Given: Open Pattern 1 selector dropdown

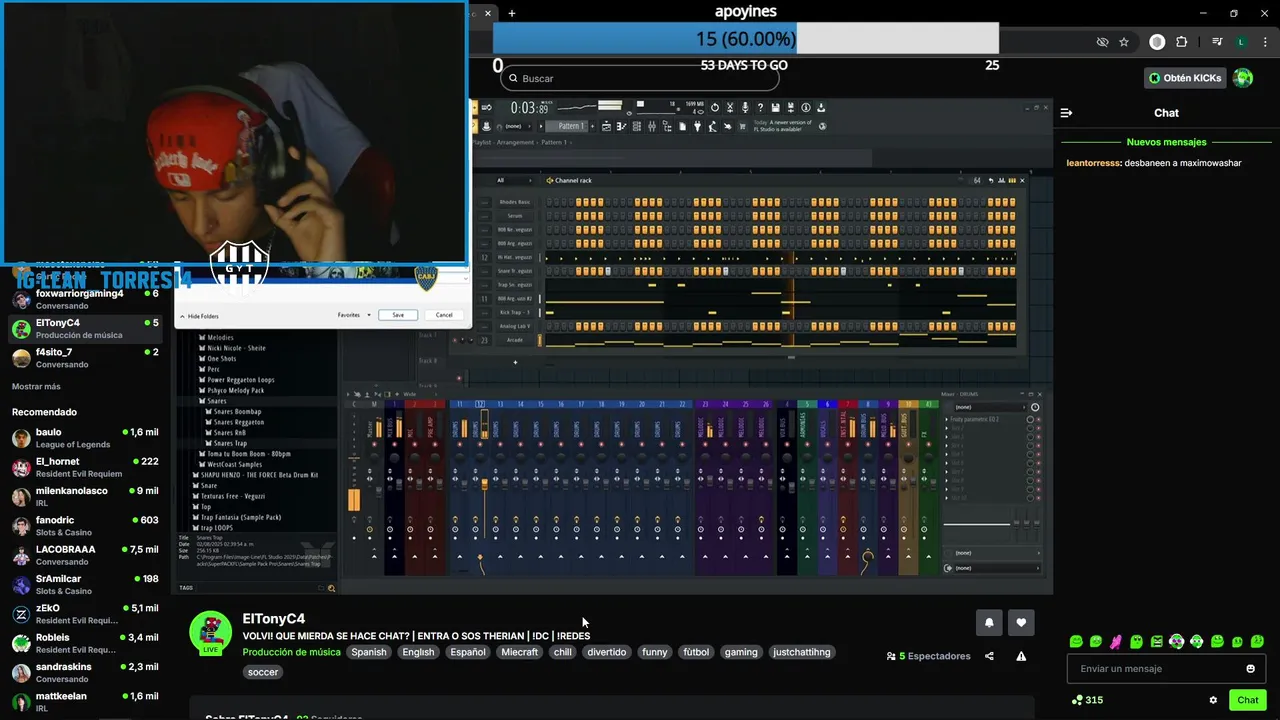Looking at the screenshot, I should click(571, 126).
